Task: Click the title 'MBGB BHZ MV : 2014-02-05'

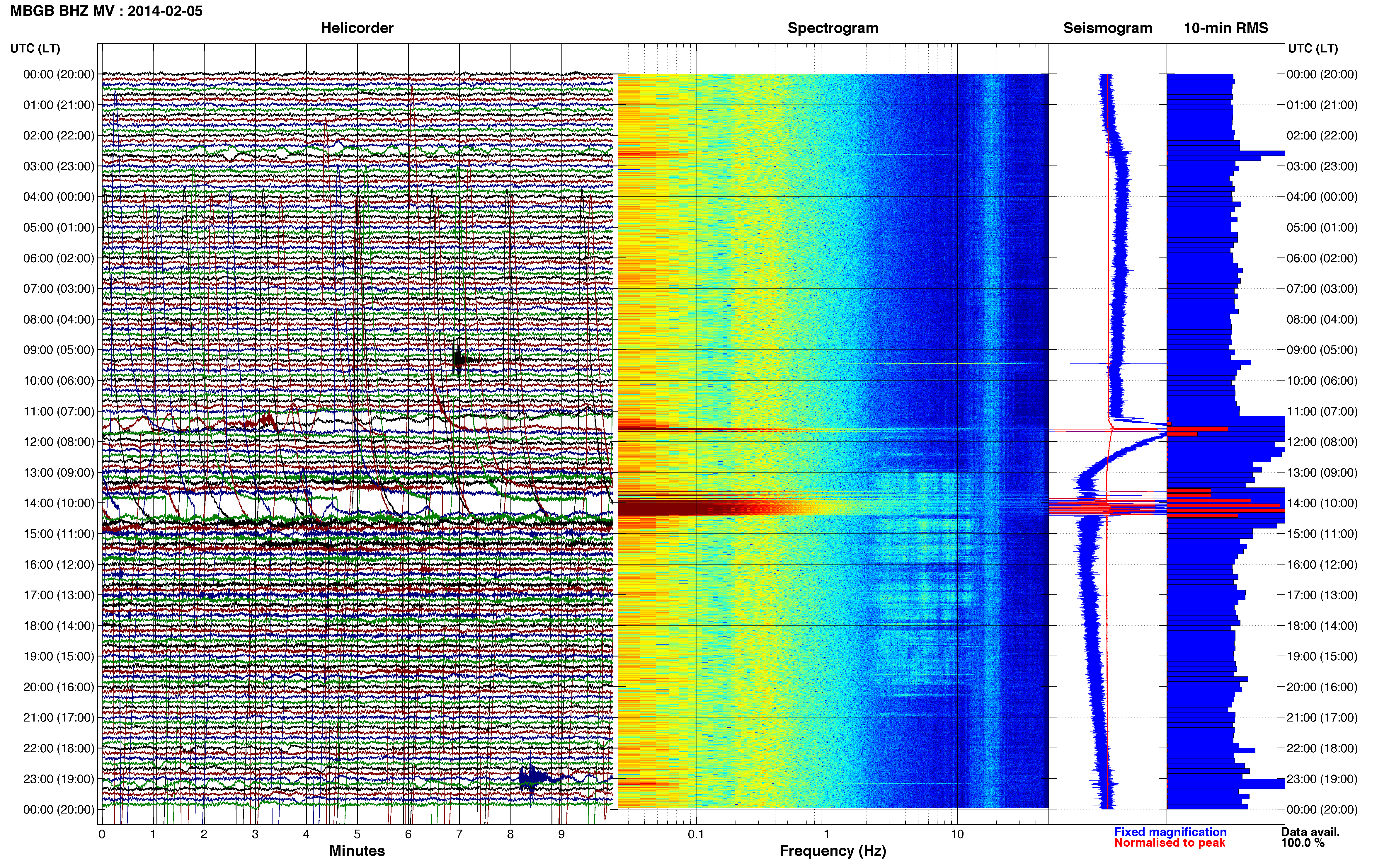Action: coord(106,11)
